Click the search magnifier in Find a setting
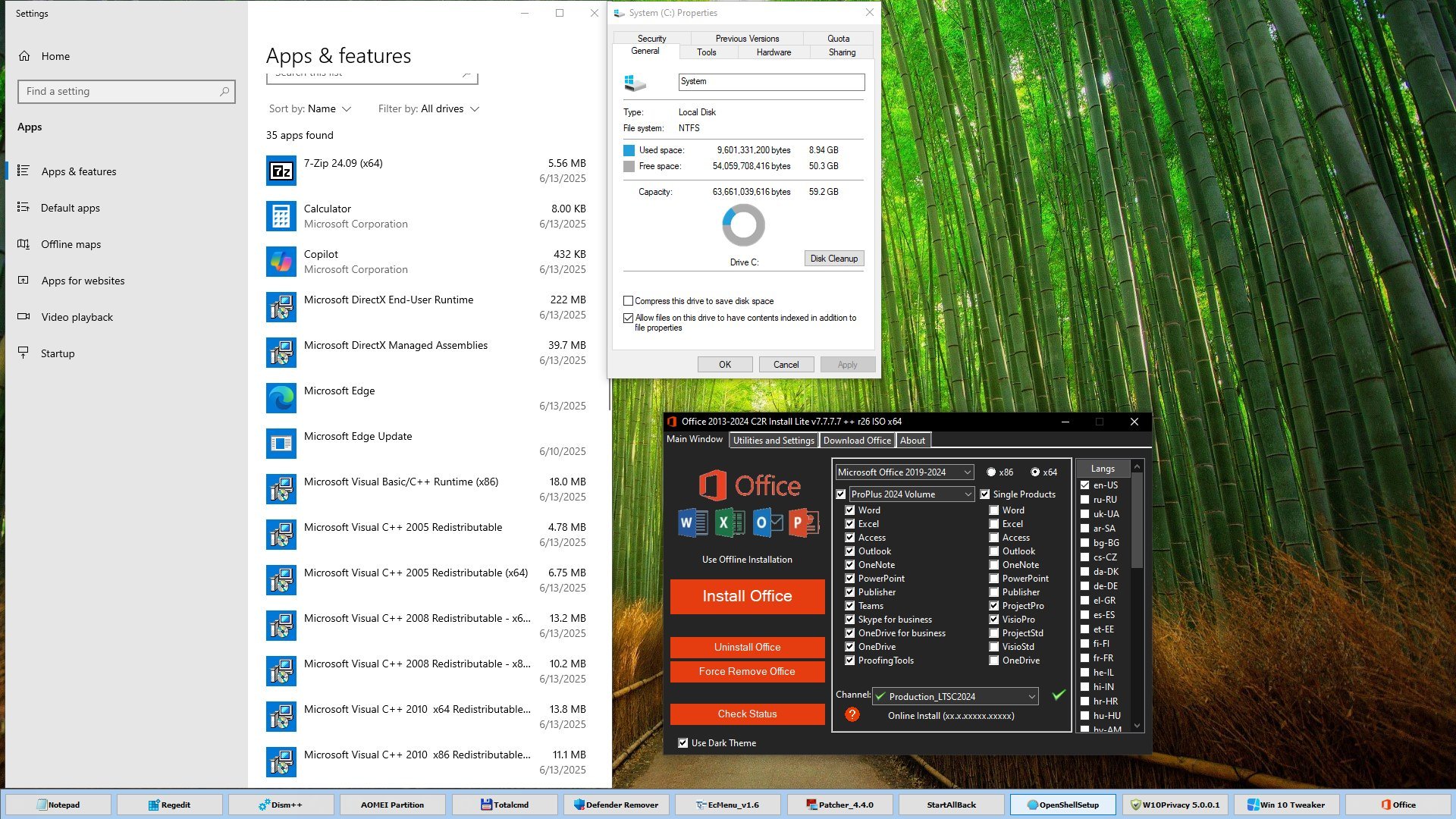Screen dimensions: 1456x819 (224, 91)
